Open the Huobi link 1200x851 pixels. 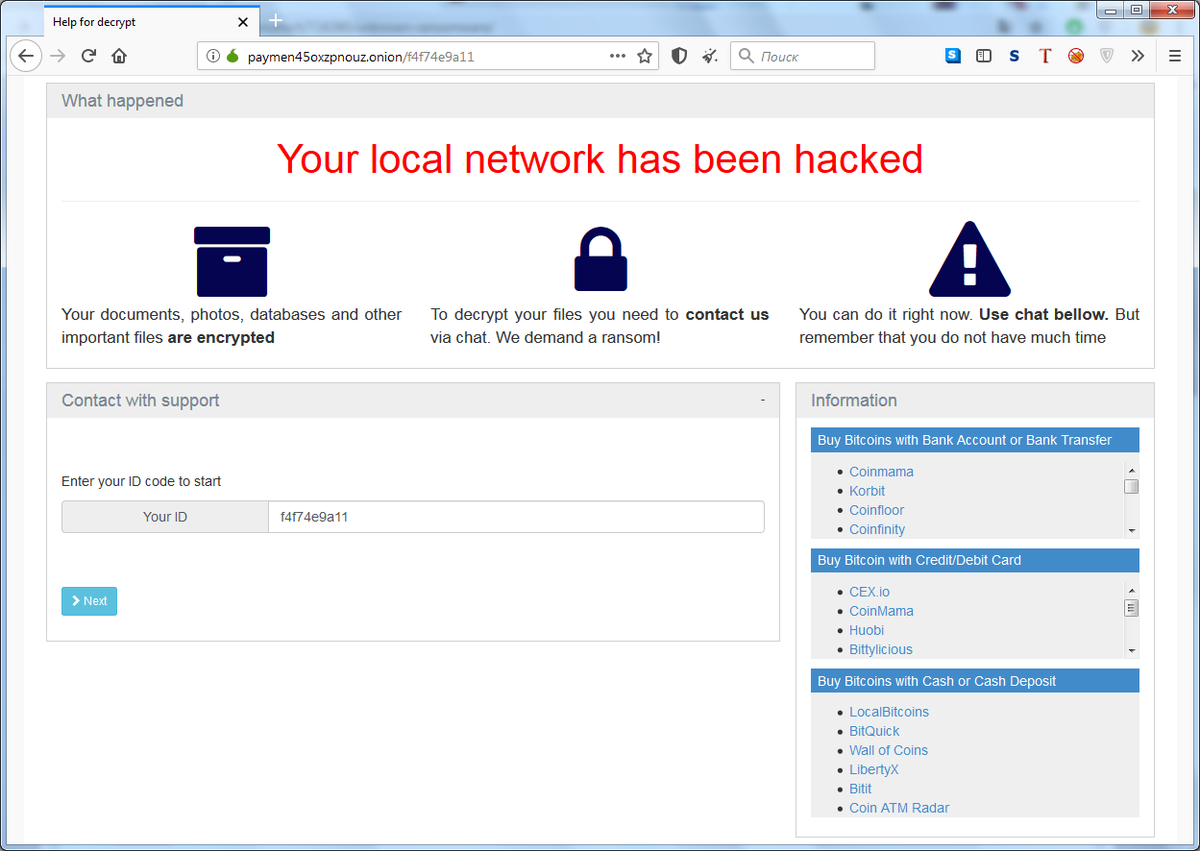pyautogui.click(x=866, y=630)
